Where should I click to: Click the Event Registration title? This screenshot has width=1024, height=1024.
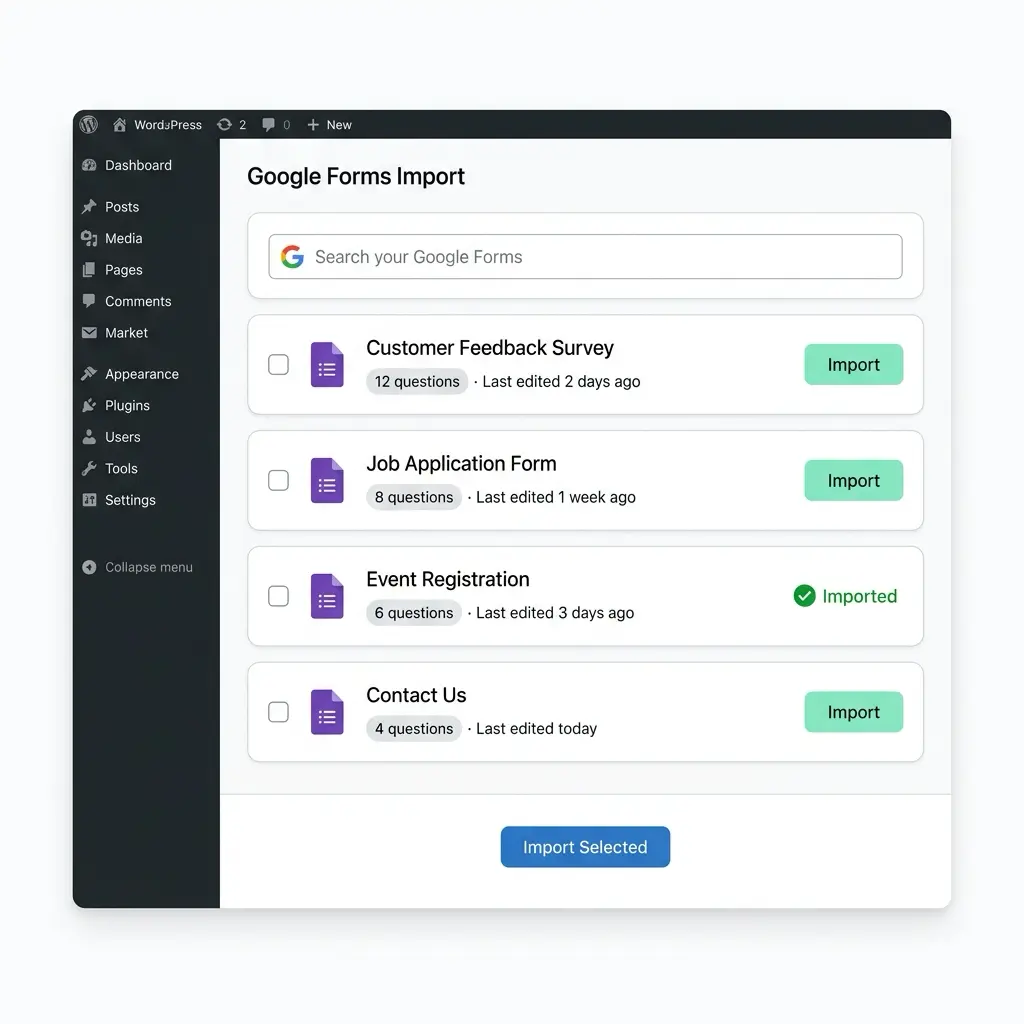pos(447,579)
